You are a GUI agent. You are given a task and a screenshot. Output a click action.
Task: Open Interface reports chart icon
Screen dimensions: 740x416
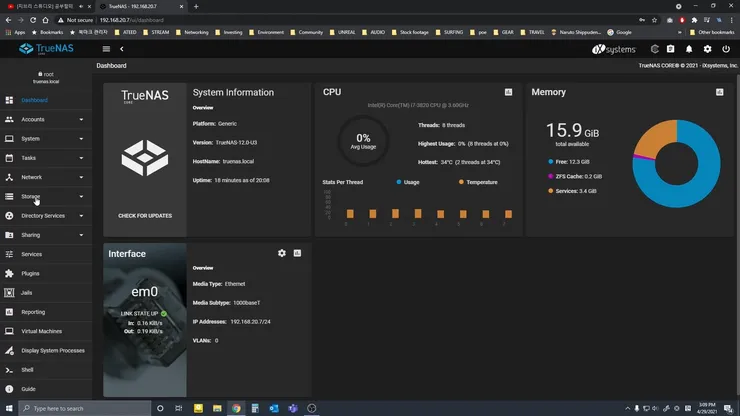pos(297,253)
